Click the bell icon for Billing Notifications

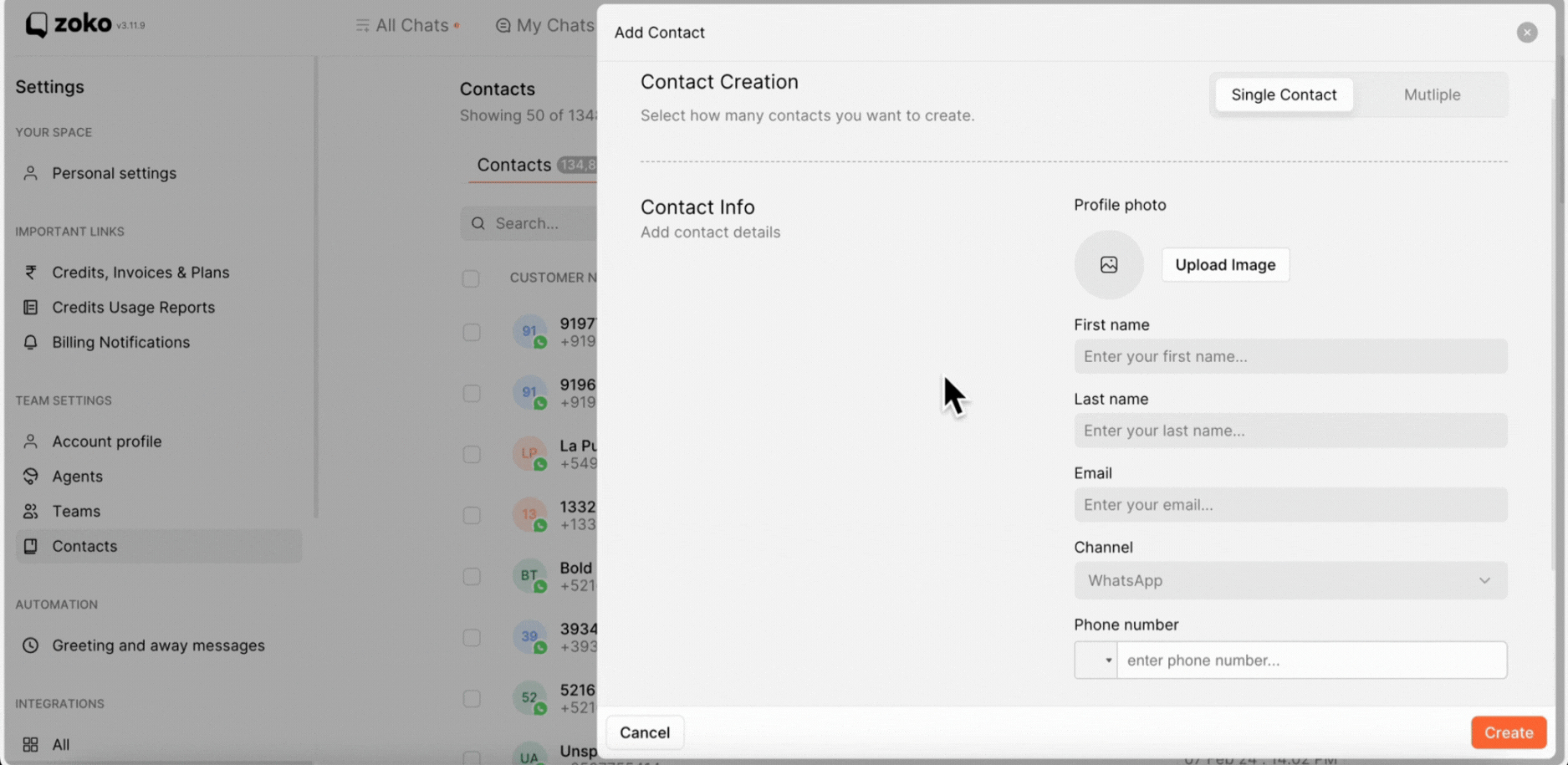(x=31, y=343)
